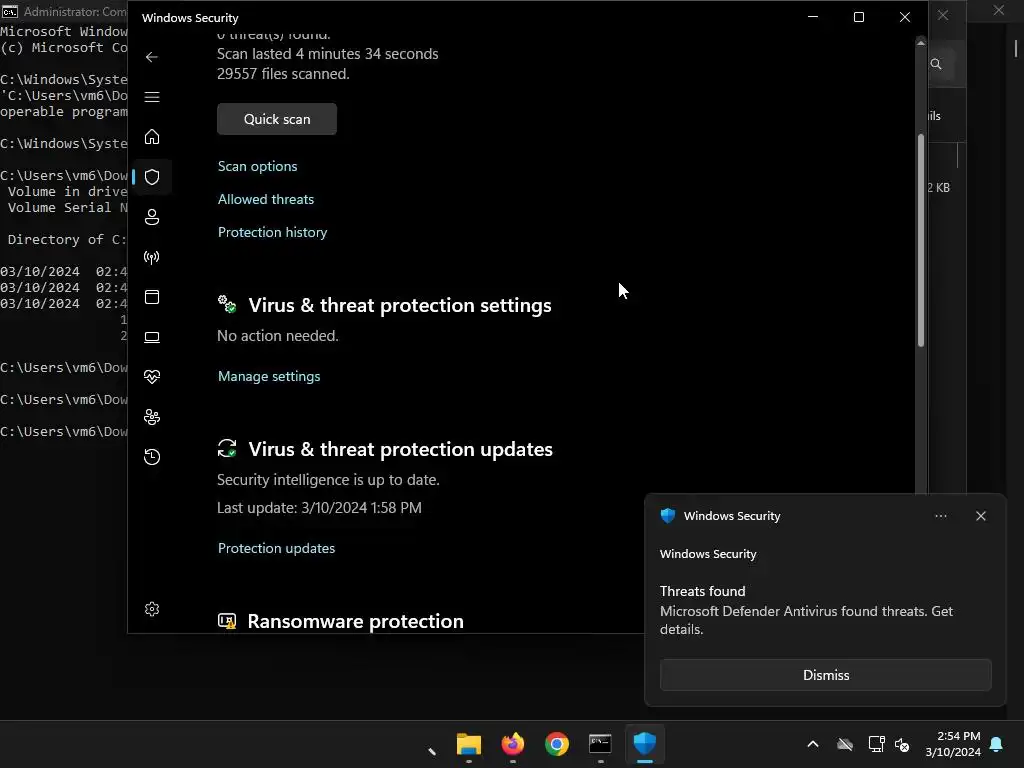Click the Ransomware protection heading
The width and height of the screenshot is (1024, 768).
tap(355, 621)
